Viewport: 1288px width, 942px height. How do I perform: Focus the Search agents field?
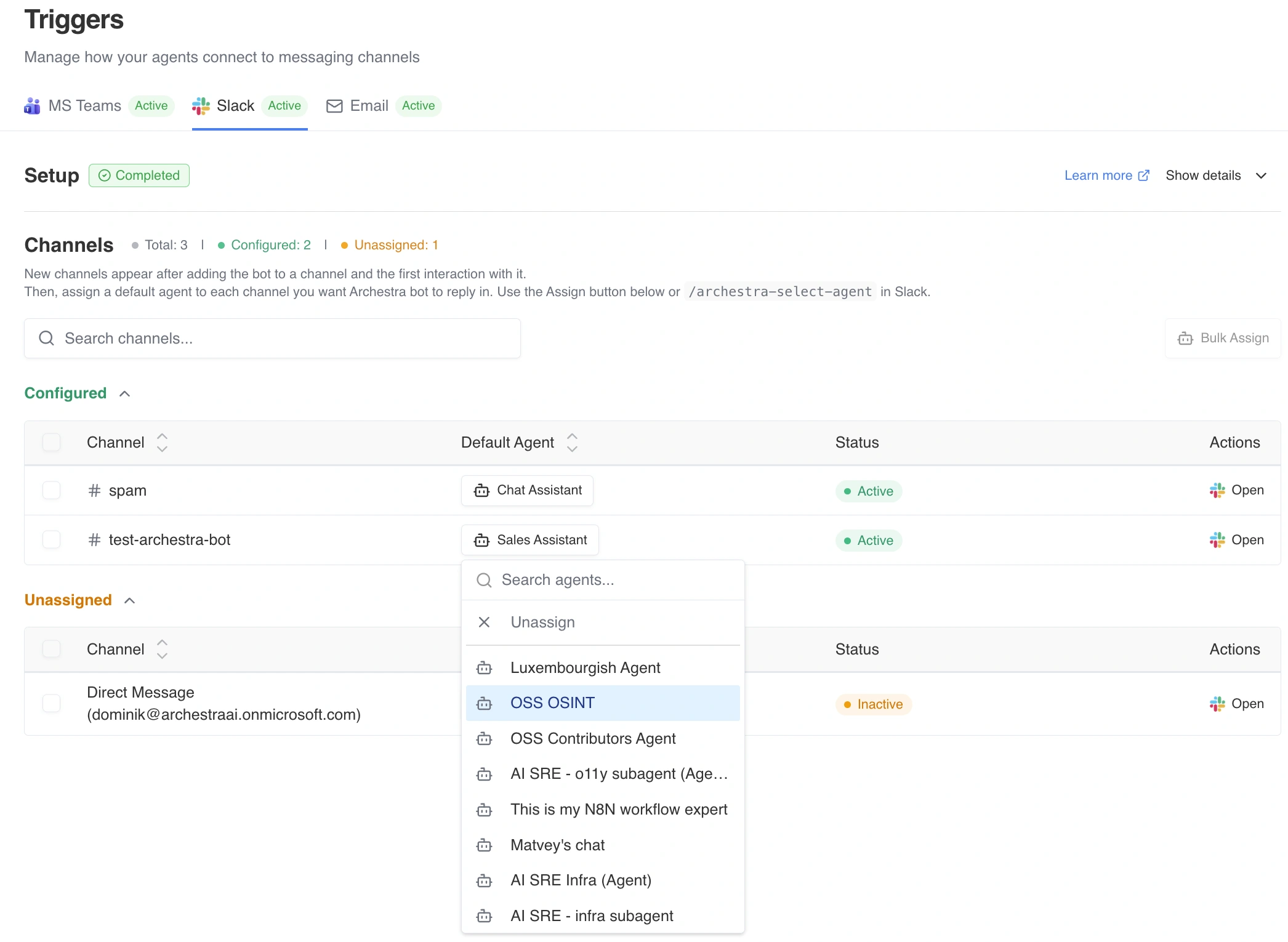tap(603, 580)
